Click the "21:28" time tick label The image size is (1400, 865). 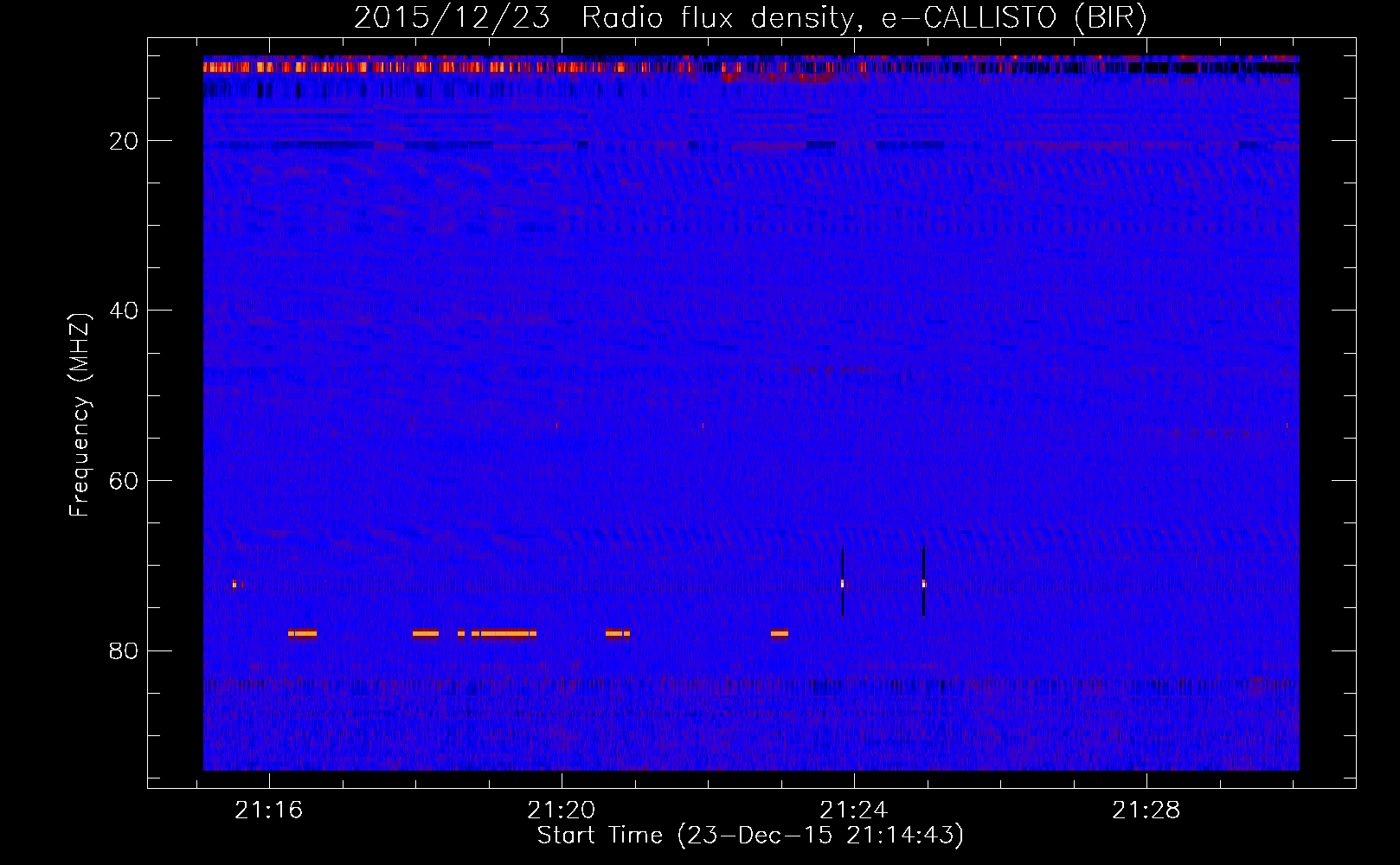coord(1146,811)
